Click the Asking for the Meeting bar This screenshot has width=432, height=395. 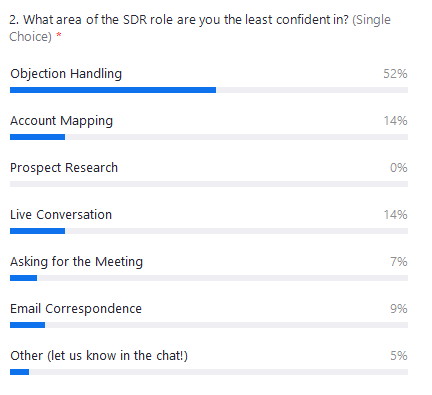(209, 278)
